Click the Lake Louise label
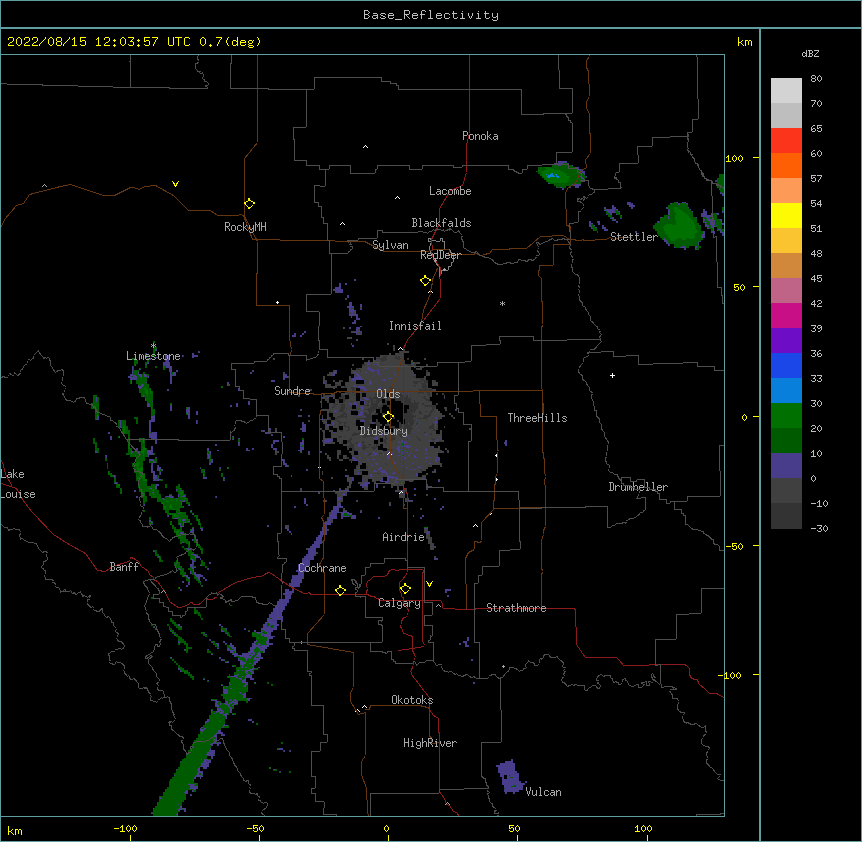Image resolution: width=862 pixels, height=842 pixels. (18, 484)
